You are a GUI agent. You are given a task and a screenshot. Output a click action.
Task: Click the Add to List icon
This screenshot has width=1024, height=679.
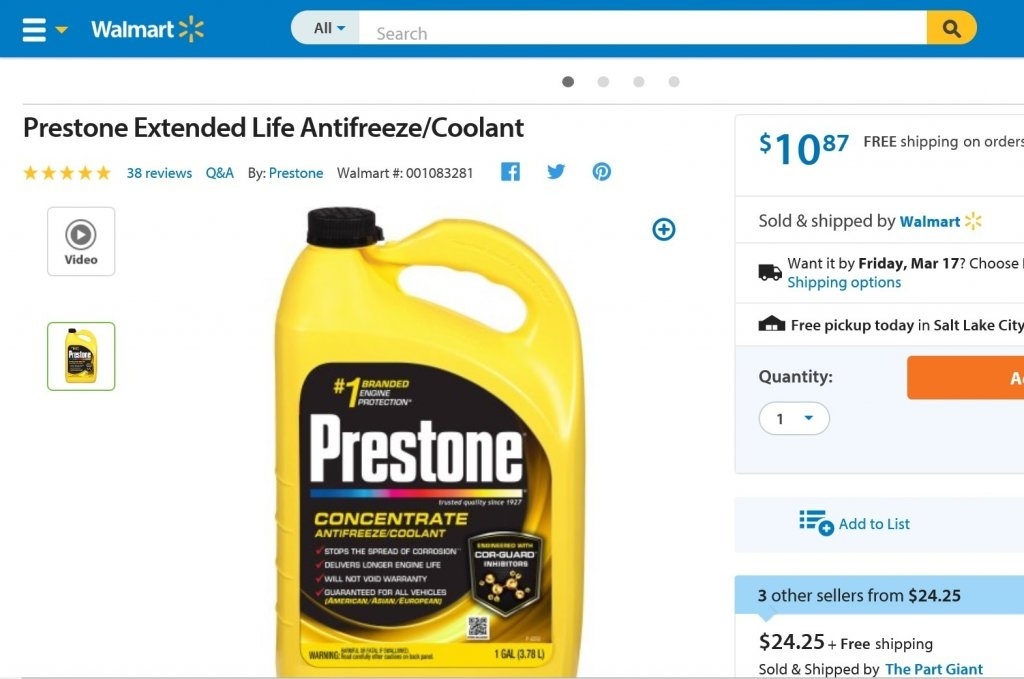(x=816, y=523)
